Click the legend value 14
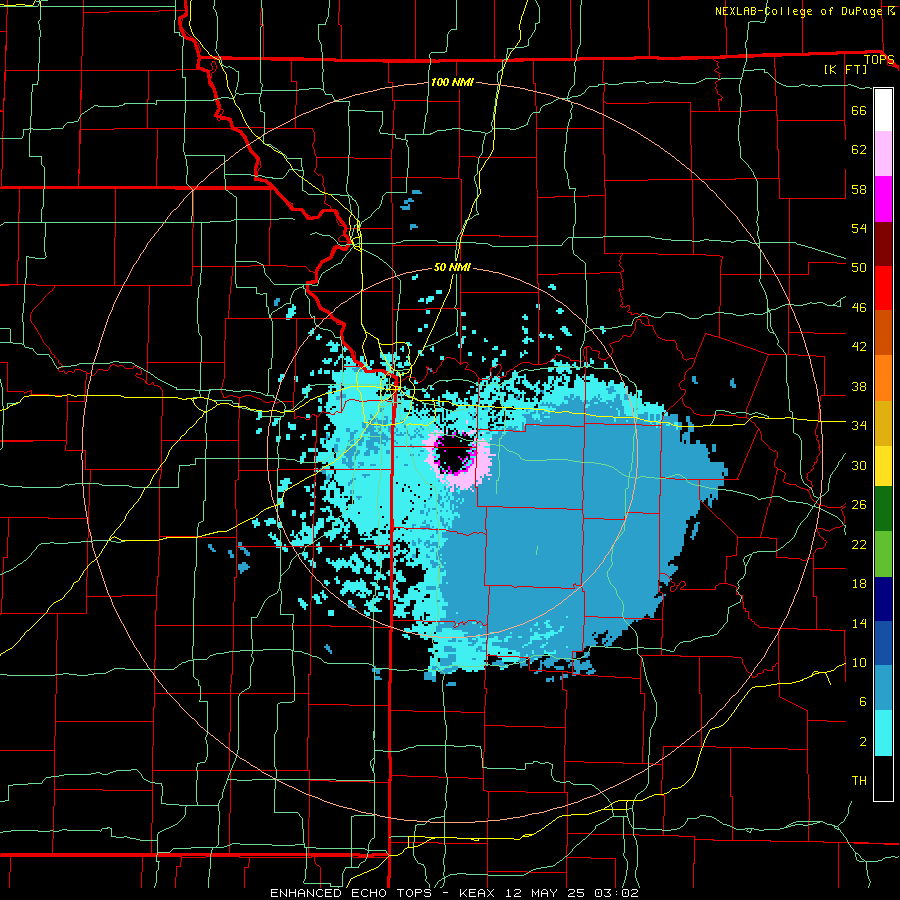Image resolution: width=900 pixels, height=900 pixels. click(859, 623)
